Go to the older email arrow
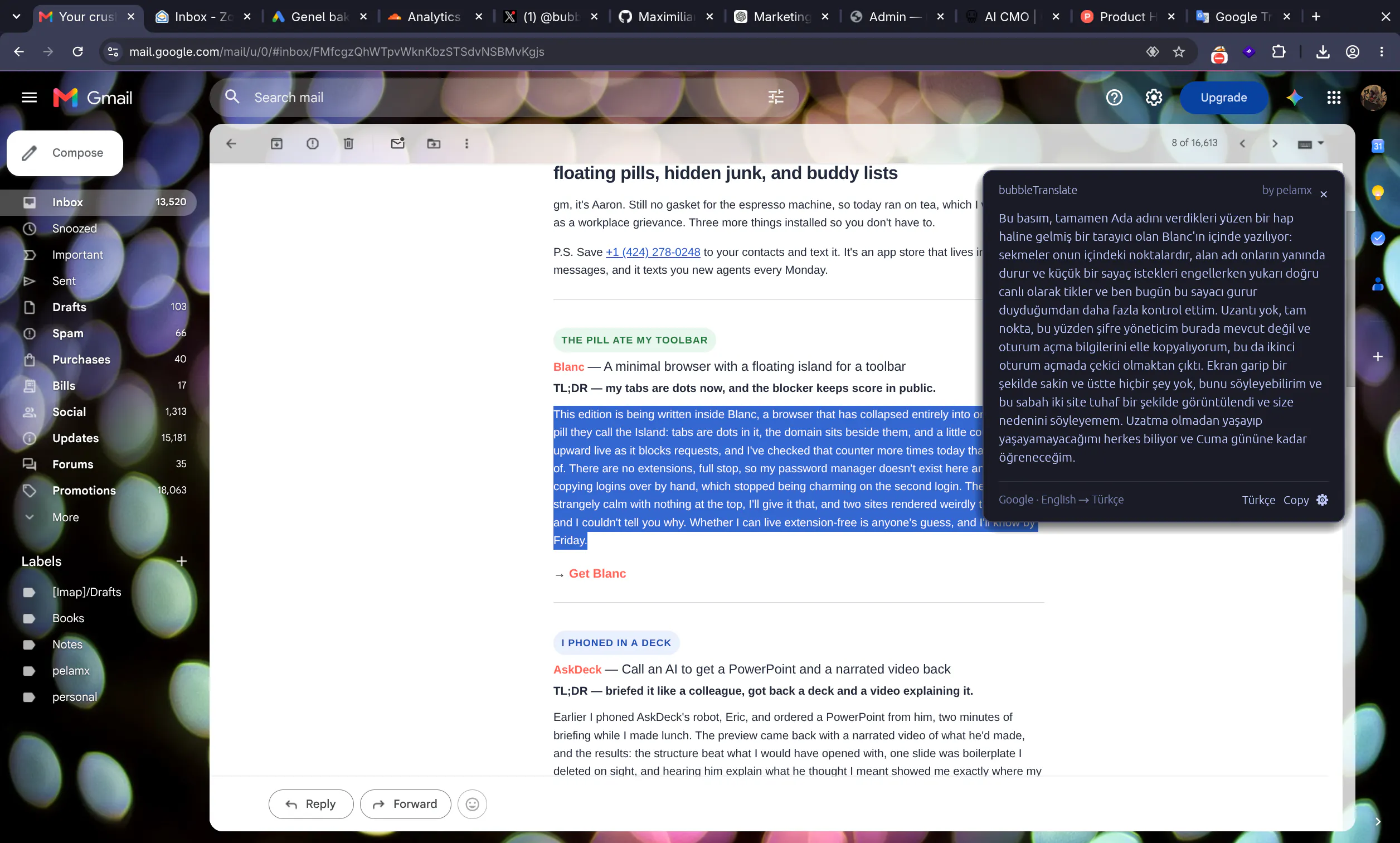The width and height of the screenshot is (1400, 843). click(x=1275, y=144)
